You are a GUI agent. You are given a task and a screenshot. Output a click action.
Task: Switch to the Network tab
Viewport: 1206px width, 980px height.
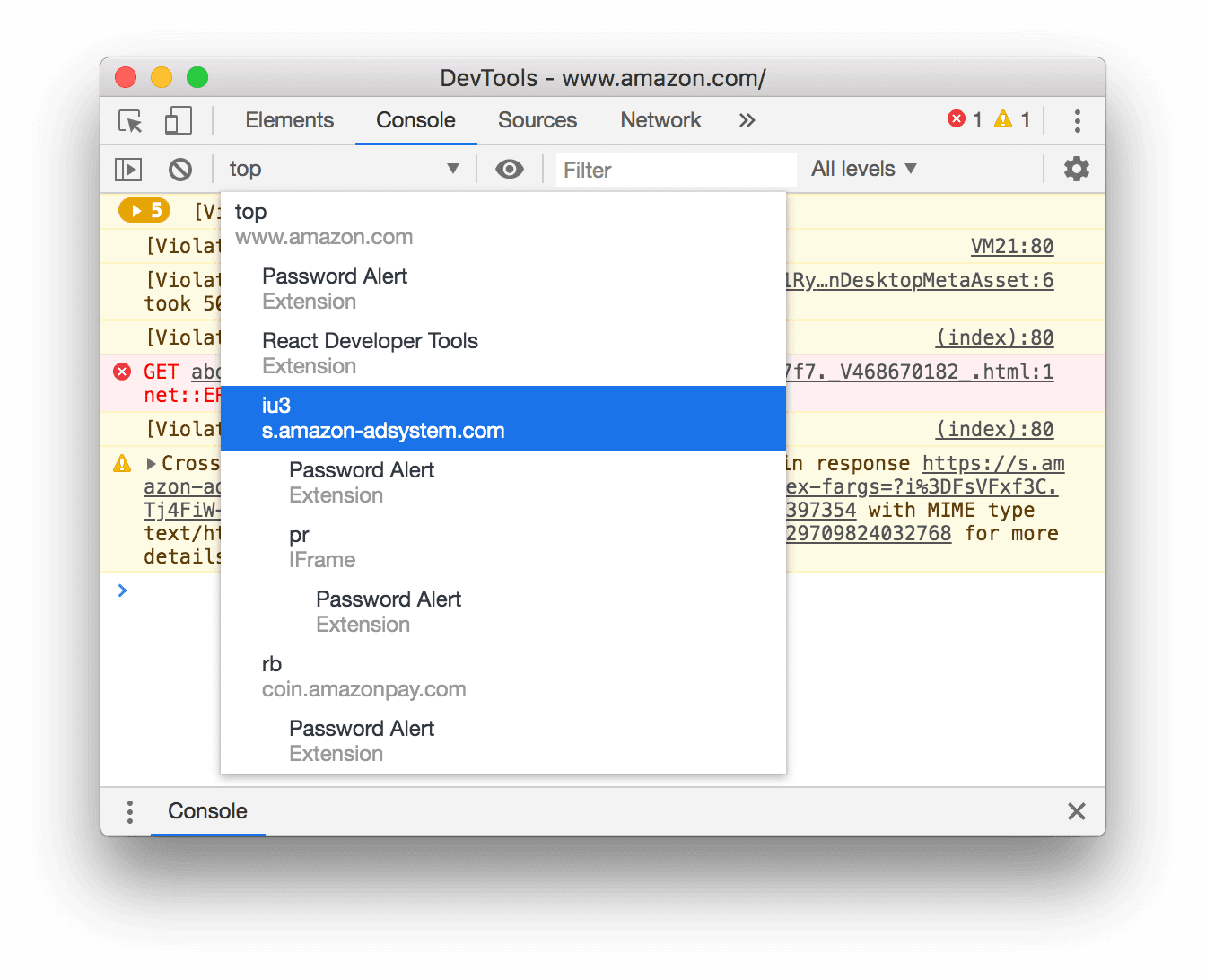660,120
